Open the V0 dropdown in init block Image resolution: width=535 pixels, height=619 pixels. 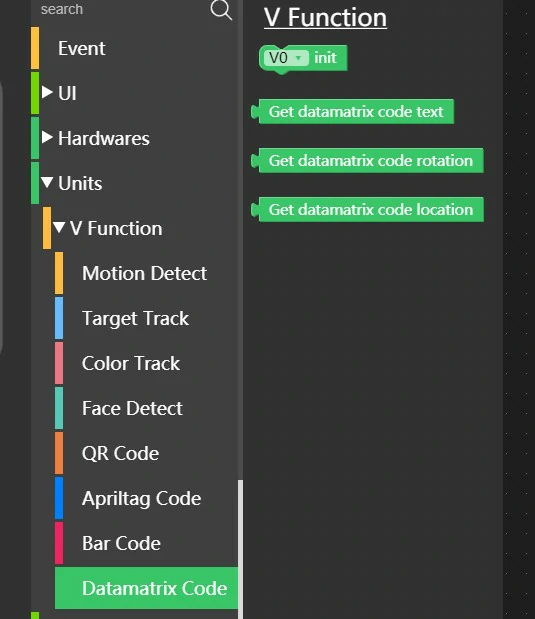(x=286, y=58)
